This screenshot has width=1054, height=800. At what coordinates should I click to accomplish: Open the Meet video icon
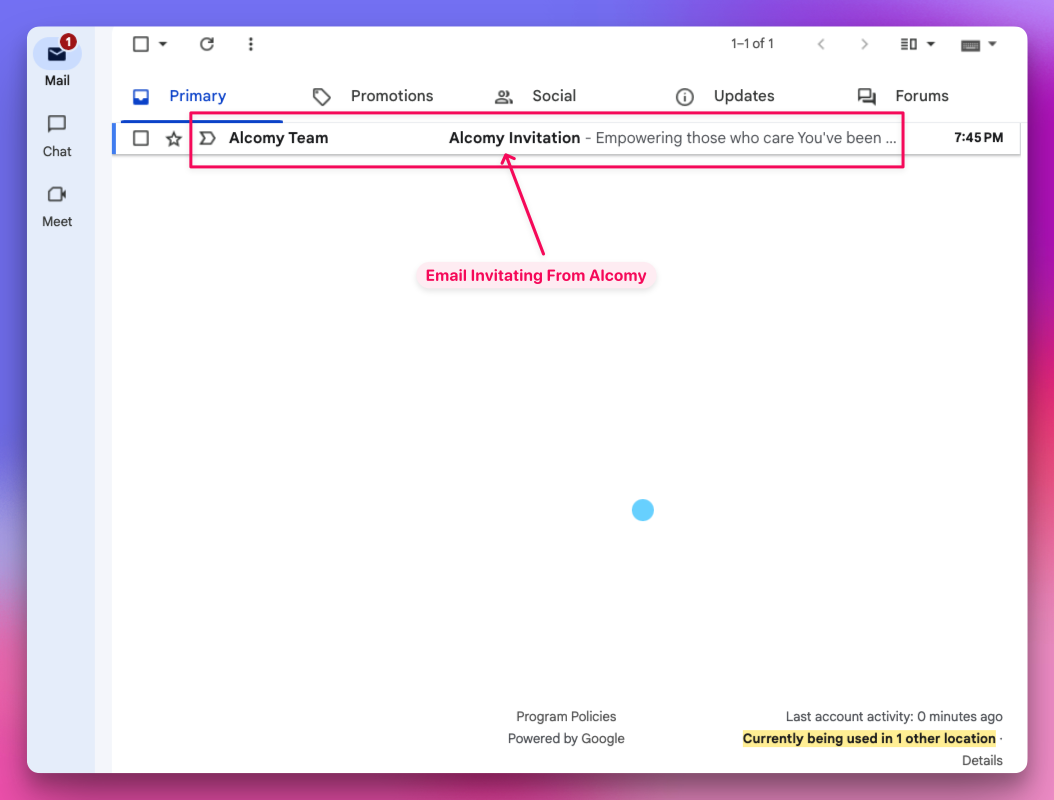click(x=57, y=194)
